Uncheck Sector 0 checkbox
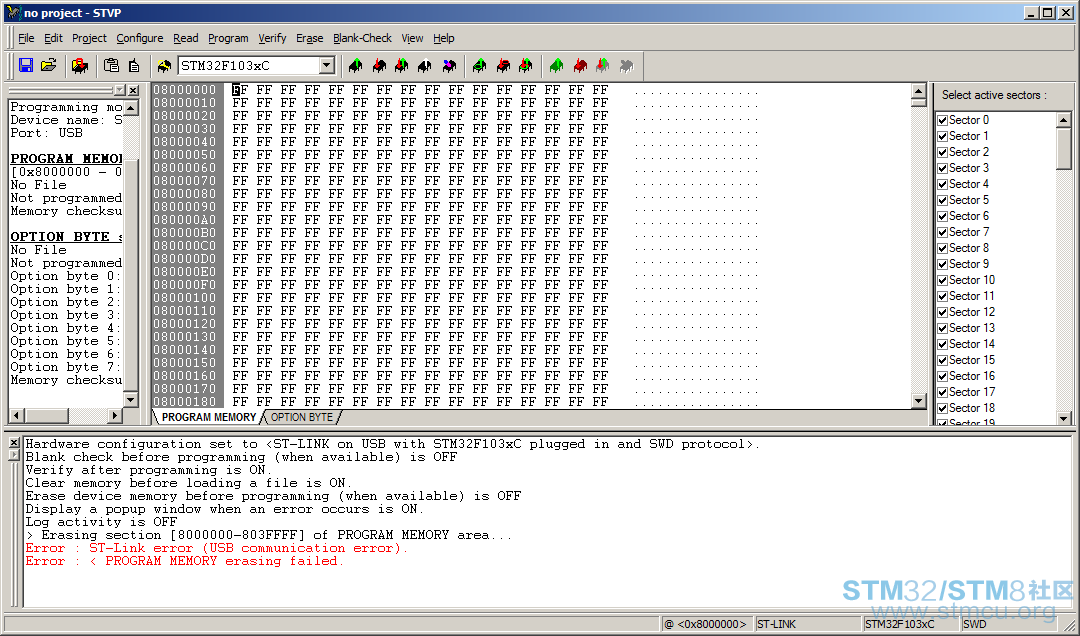 pos(943,120)
